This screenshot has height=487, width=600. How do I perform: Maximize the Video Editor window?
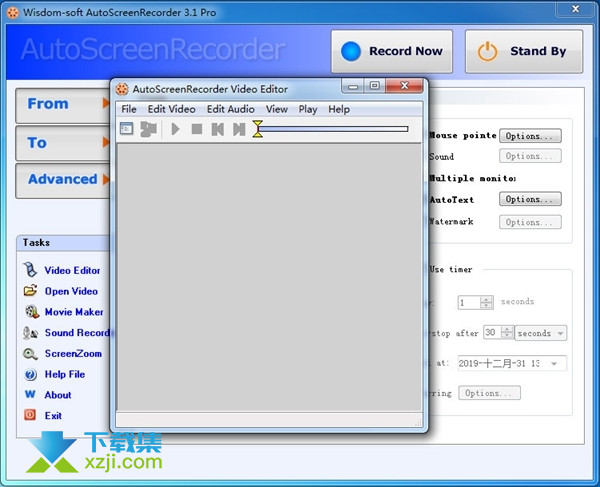tap(375, 86)
